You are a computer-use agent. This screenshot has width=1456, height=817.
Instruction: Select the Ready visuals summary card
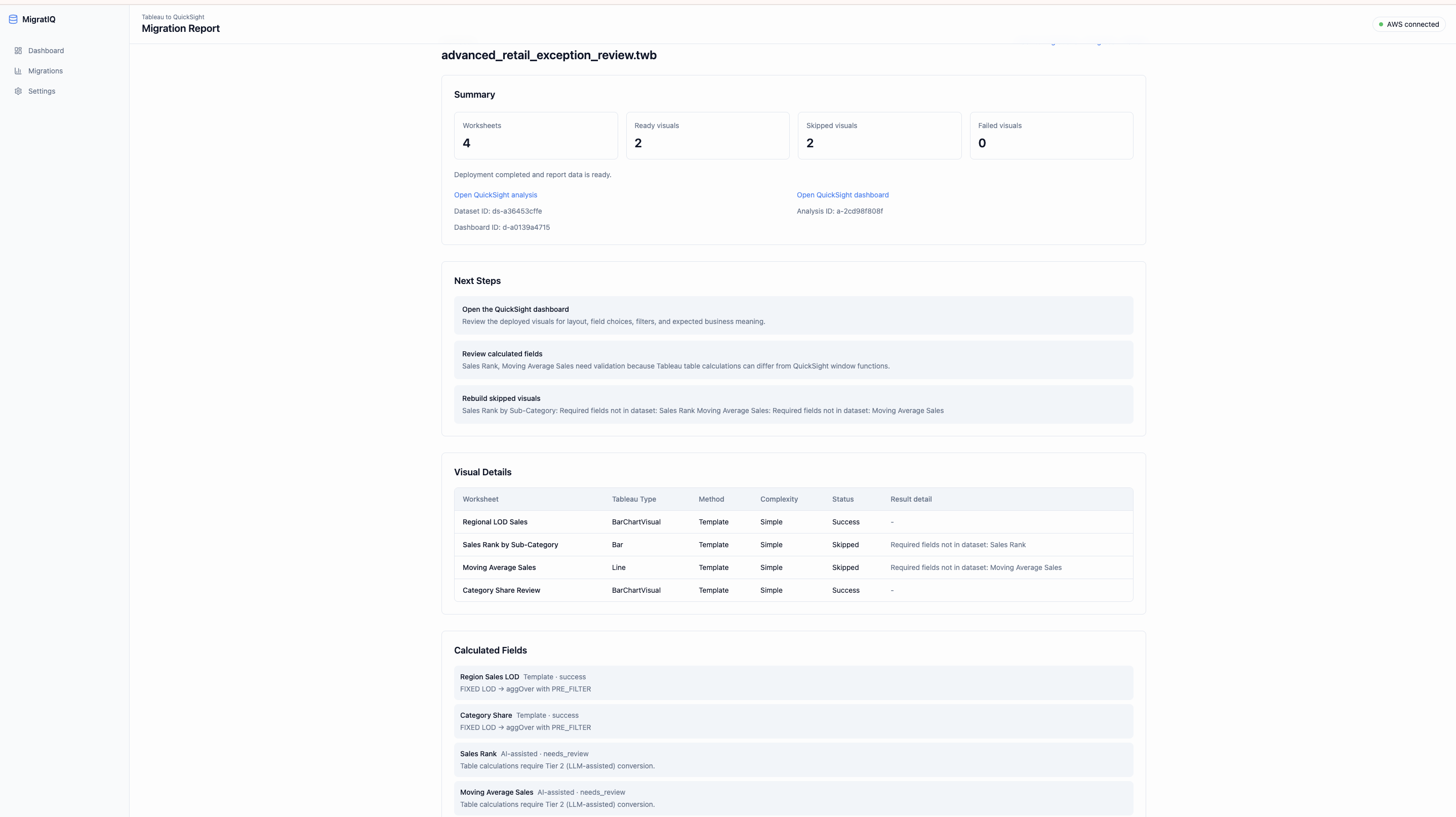pos(708,136)
